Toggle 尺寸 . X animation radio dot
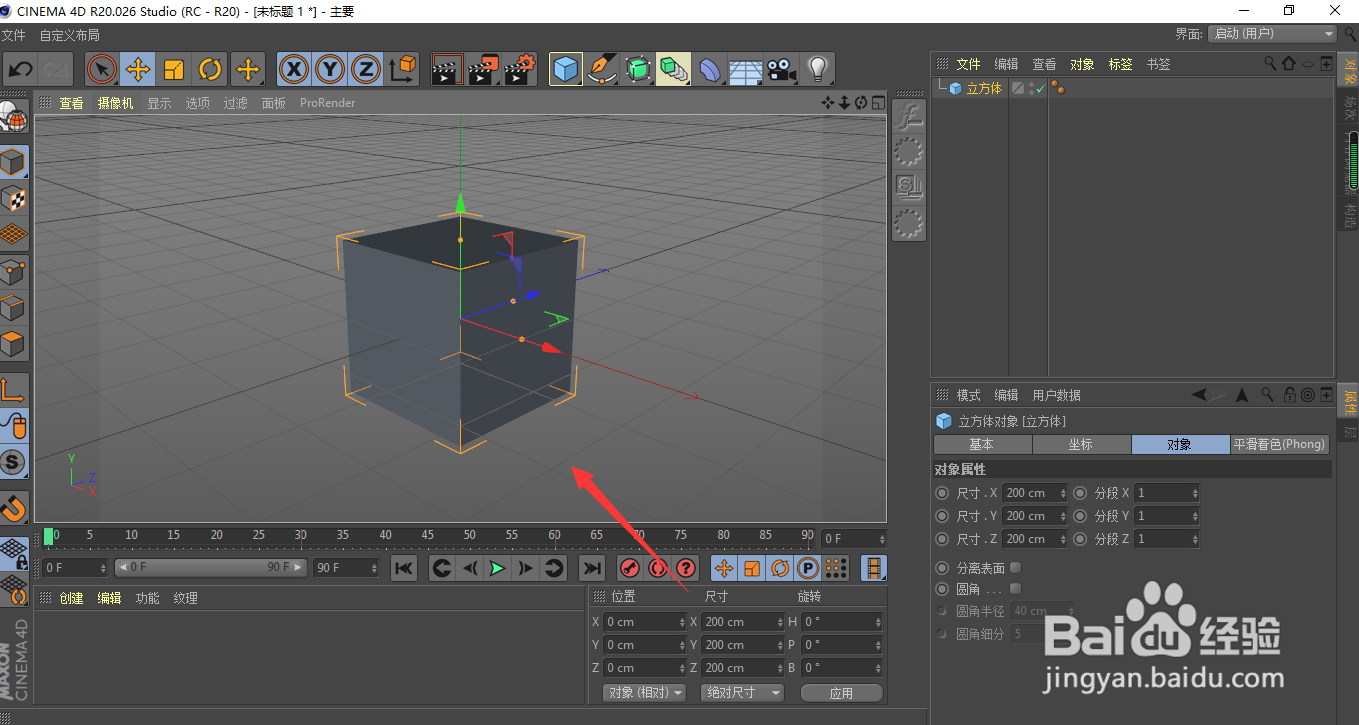Screen dimensions: 1359x725 point(942,493)
